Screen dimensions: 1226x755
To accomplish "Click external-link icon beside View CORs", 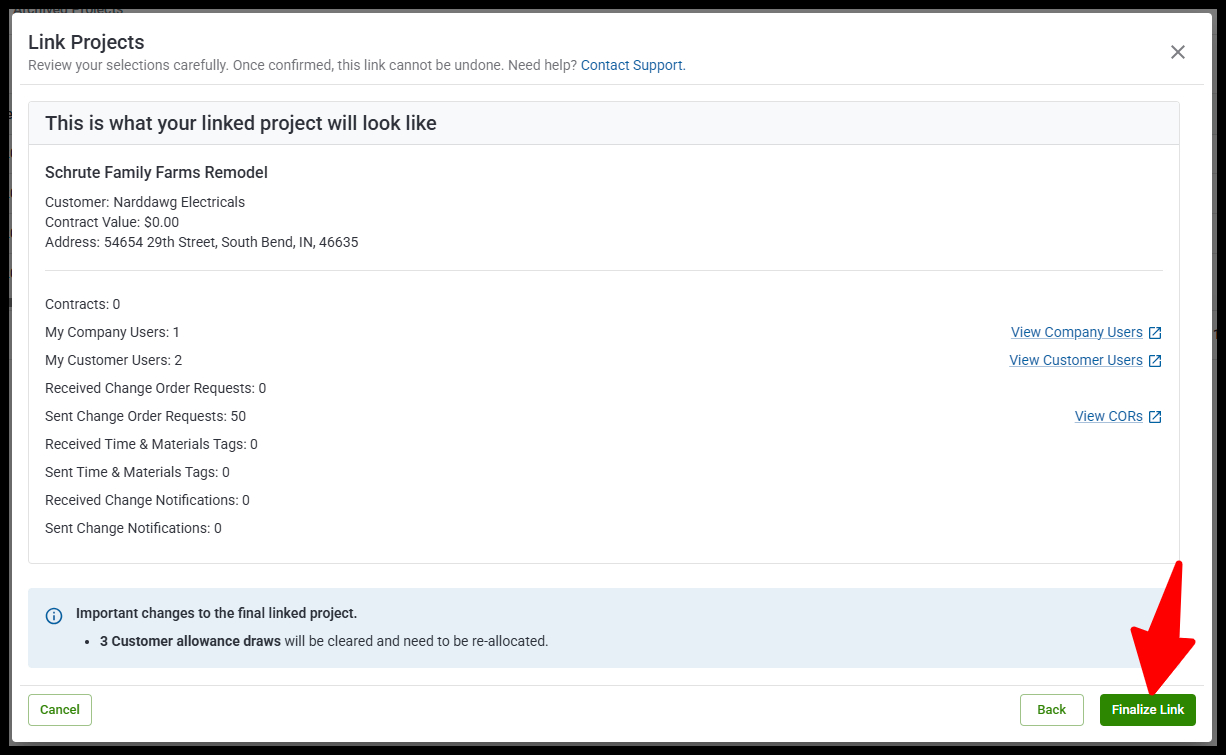I will [1155, 417].
